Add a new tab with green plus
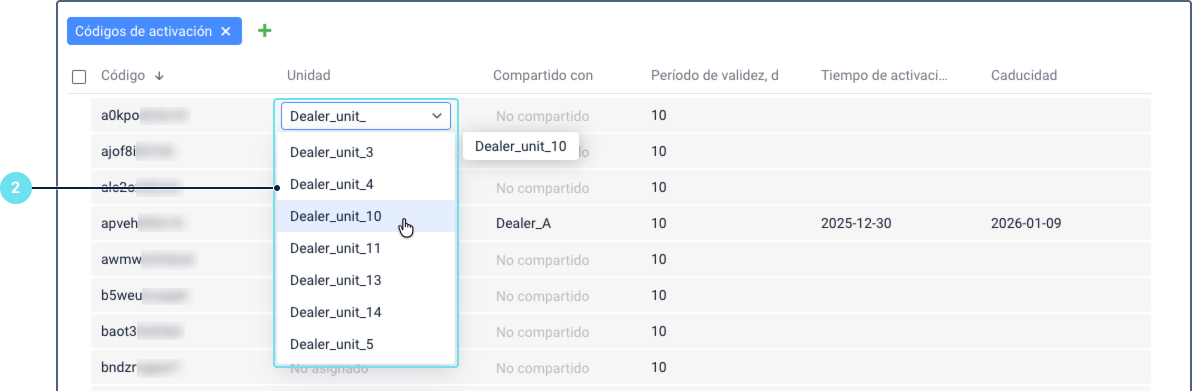This screenshot has height=391, width=1192. pos(264,31)
